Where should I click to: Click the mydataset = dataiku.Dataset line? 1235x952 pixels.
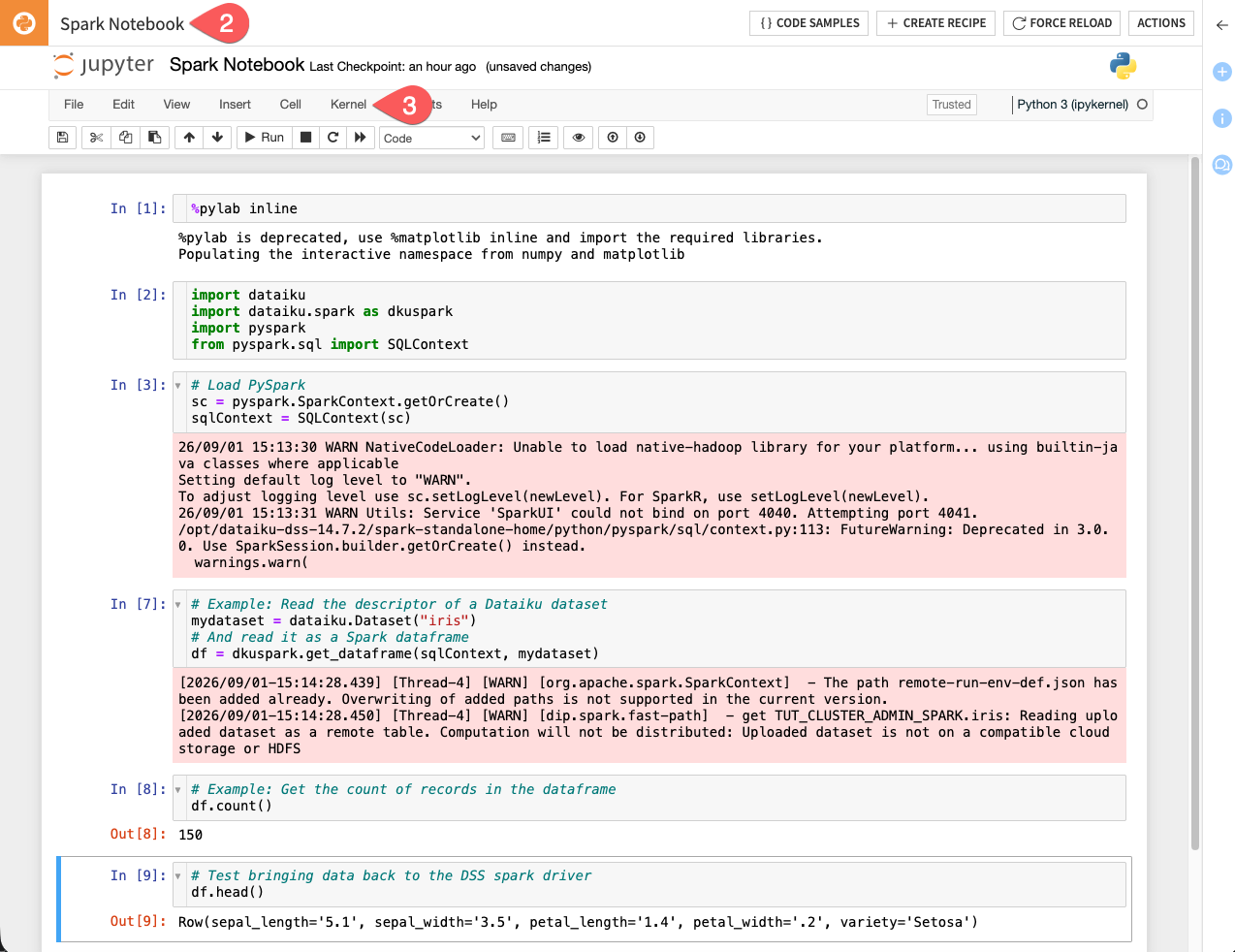[x=333, y=620]
